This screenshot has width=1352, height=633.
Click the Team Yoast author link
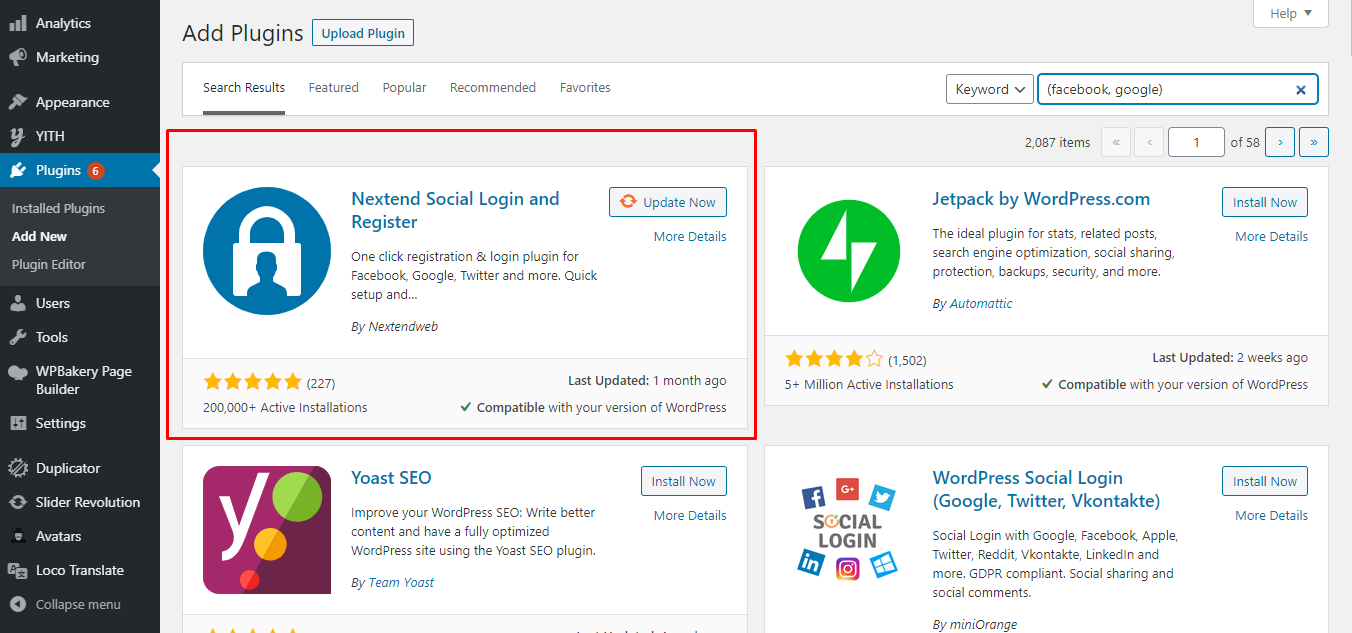click(401, 583)
